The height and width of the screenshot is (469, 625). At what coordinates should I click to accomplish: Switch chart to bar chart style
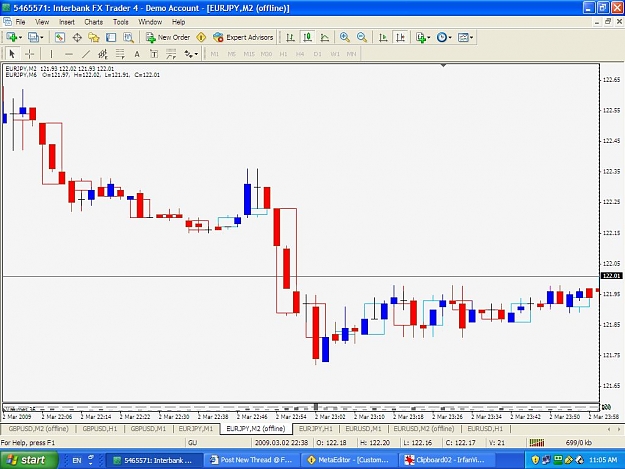click(x=290, y=37)
